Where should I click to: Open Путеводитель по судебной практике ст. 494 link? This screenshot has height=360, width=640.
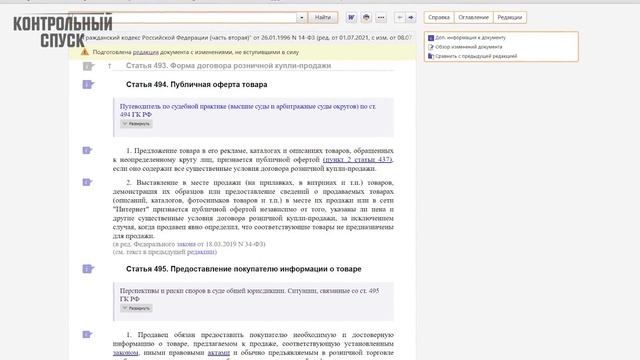point(248,111)
